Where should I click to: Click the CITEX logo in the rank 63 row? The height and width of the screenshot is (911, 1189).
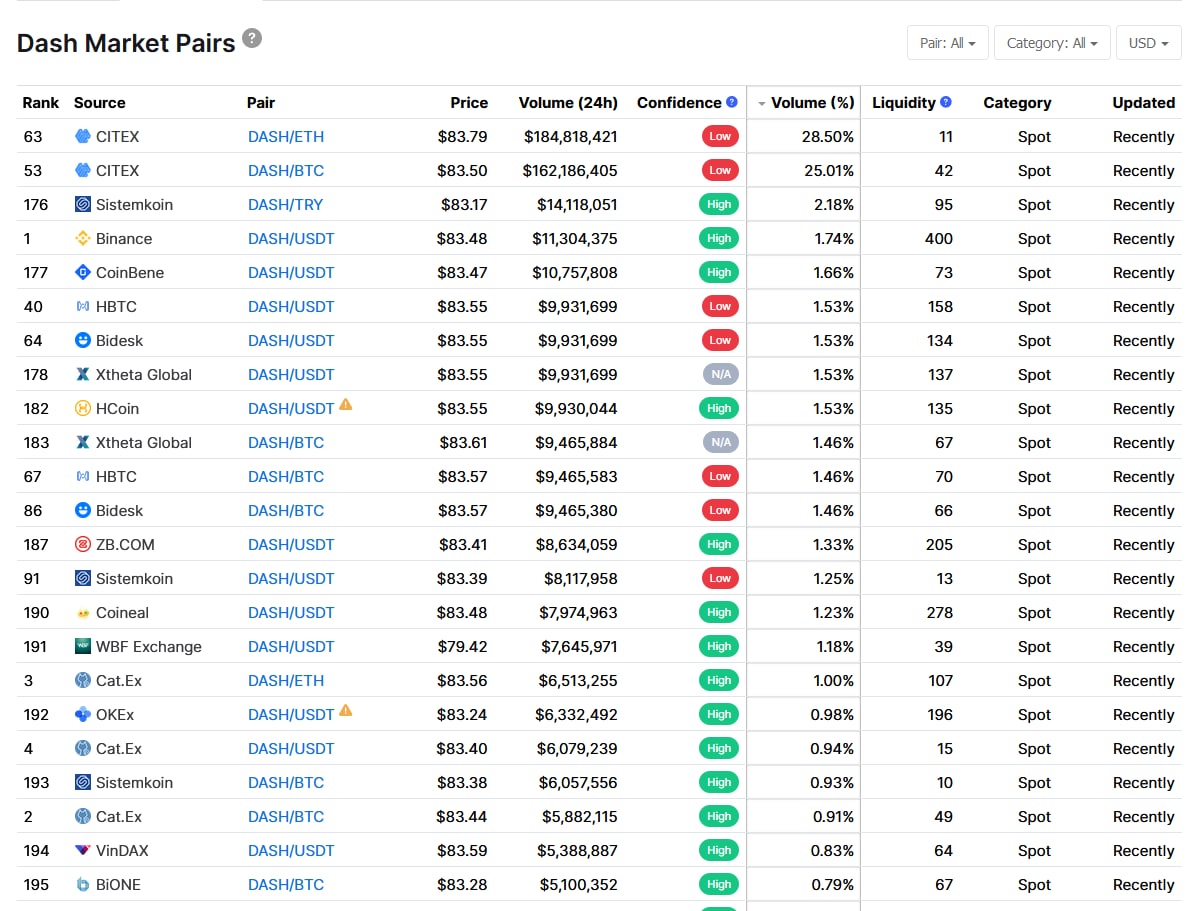[x=83, y=137]
